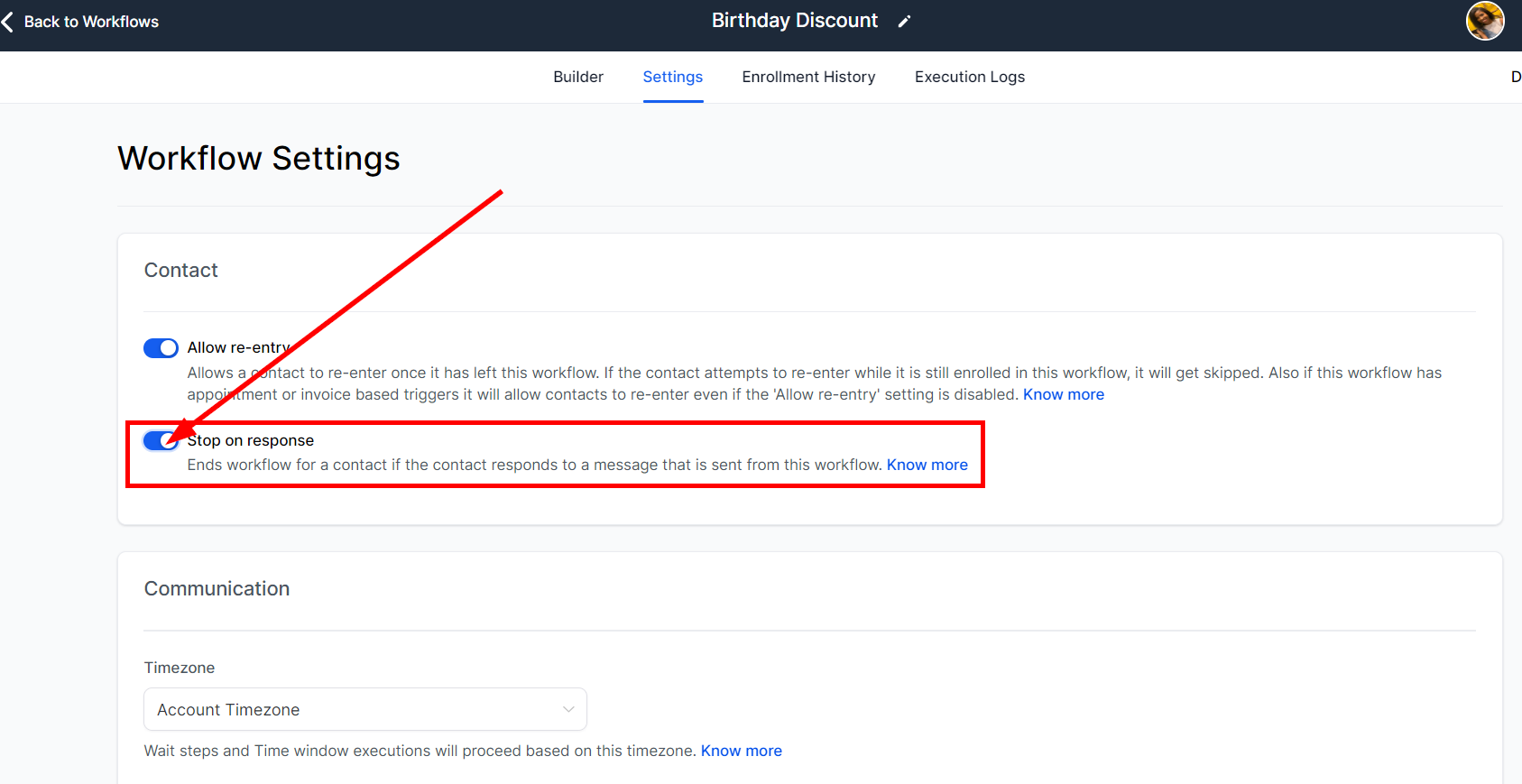Open Know more link for Stop on response
Screen dimensions: 1522x784
coord(927,465)
